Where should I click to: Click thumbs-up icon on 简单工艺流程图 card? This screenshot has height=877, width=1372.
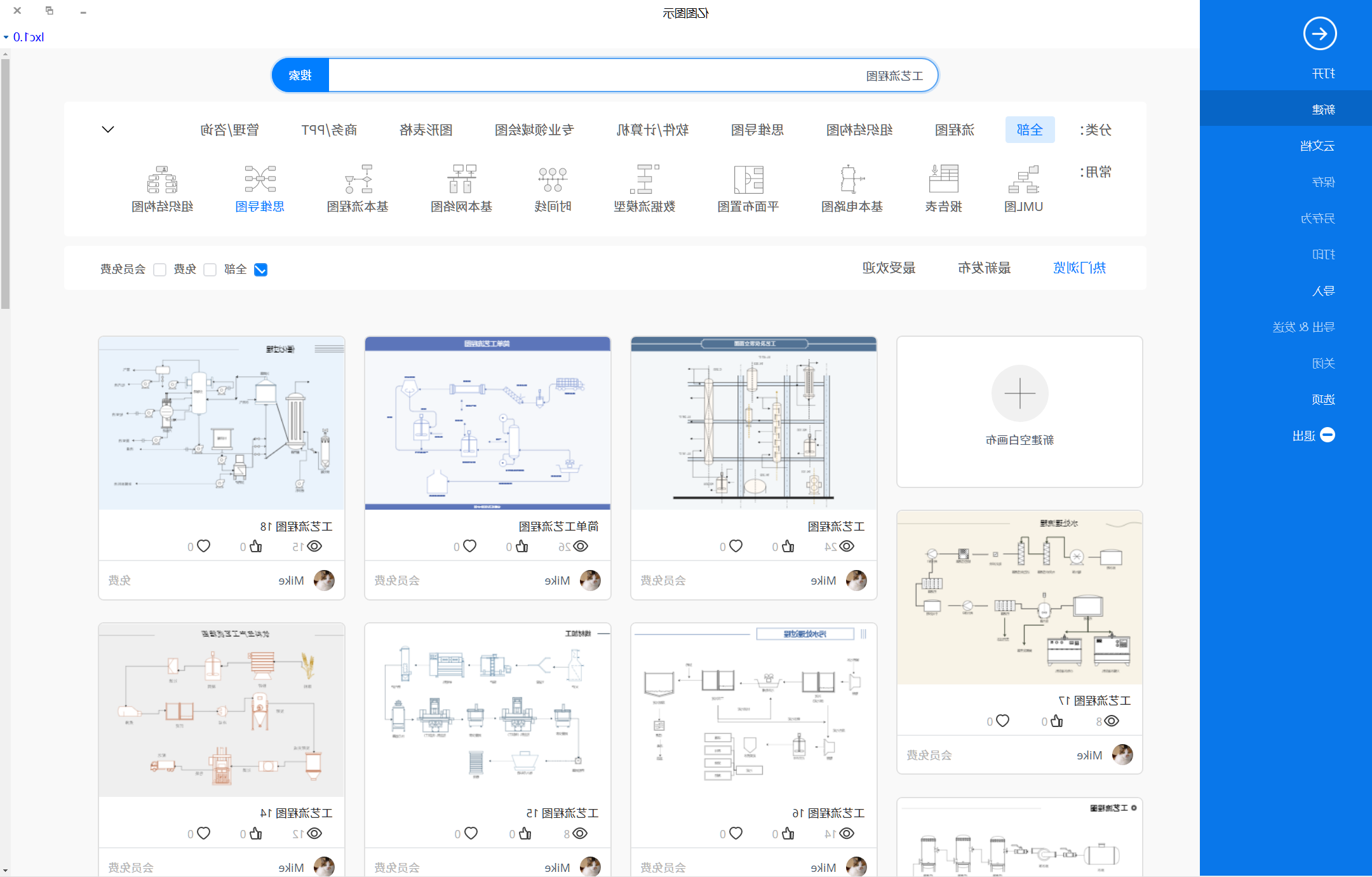tap(521, 546)
